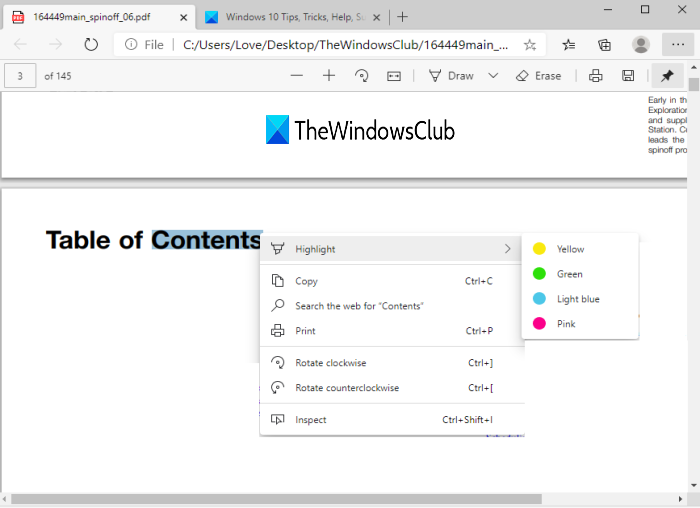The width and height of the screenshot is (700, 508).
Task: Click the printer icon in PDF toolbar
Action: (596, 76)
